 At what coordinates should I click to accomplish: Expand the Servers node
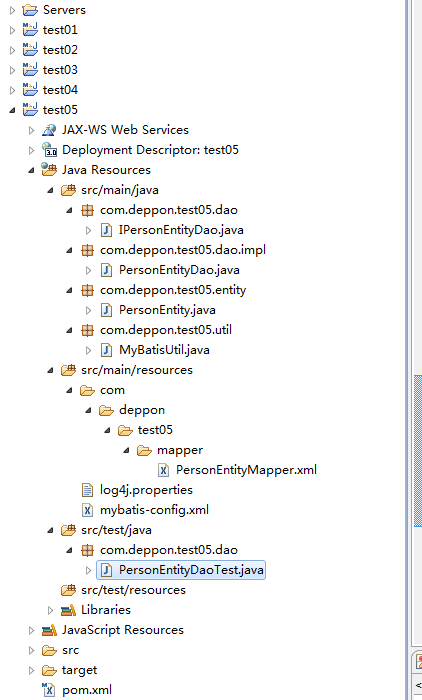coord(12,10)
